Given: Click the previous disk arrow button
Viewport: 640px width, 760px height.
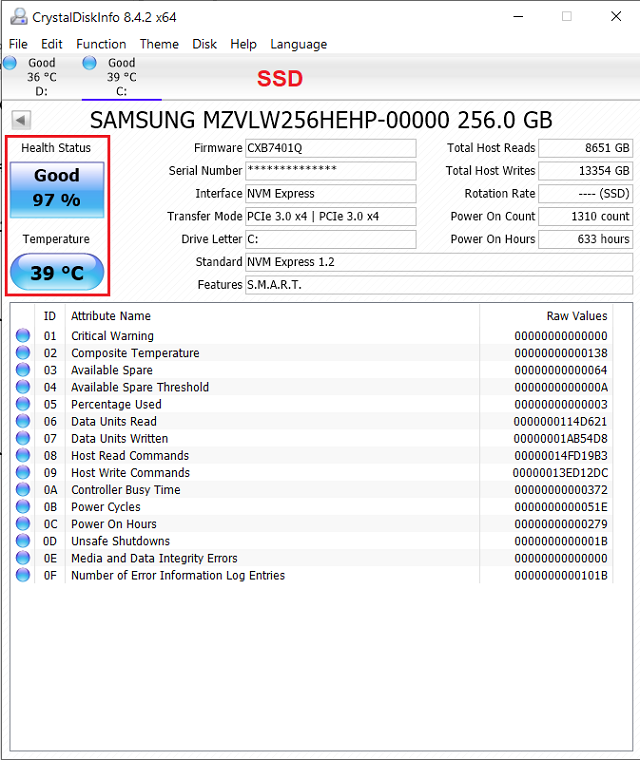Looking at the screenshot, I should pyautogui.click(x=21, y=120).
